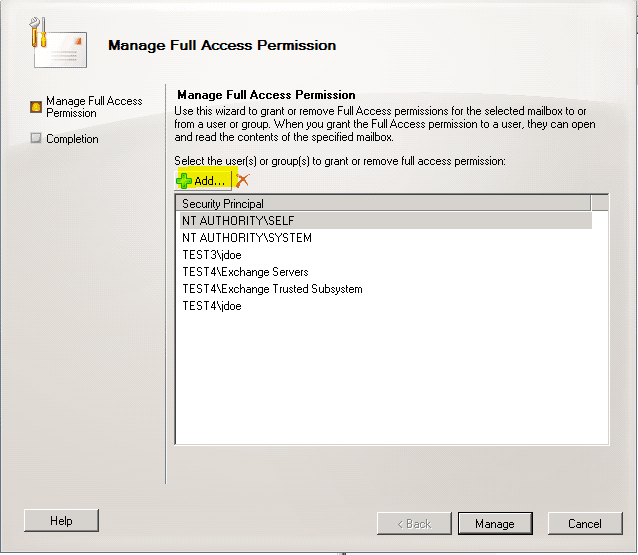
Task: Click the red X remove icon
Action: (x=241, y=180)
